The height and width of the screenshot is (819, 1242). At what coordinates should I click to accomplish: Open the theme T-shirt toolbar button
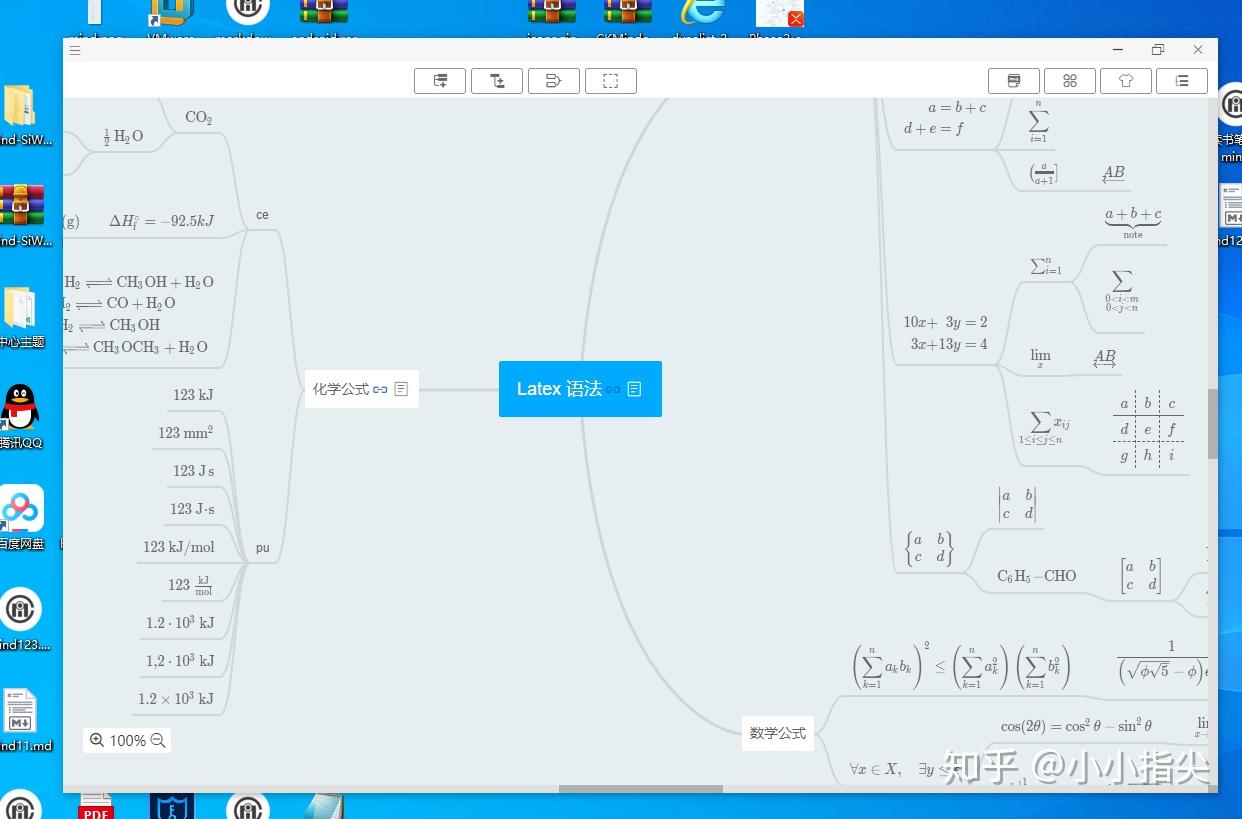pos(1126,81)
